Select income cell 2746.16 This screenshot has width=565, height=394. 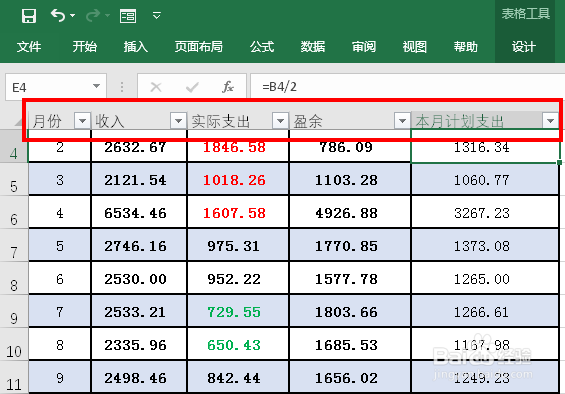click(x=139, y=245)
